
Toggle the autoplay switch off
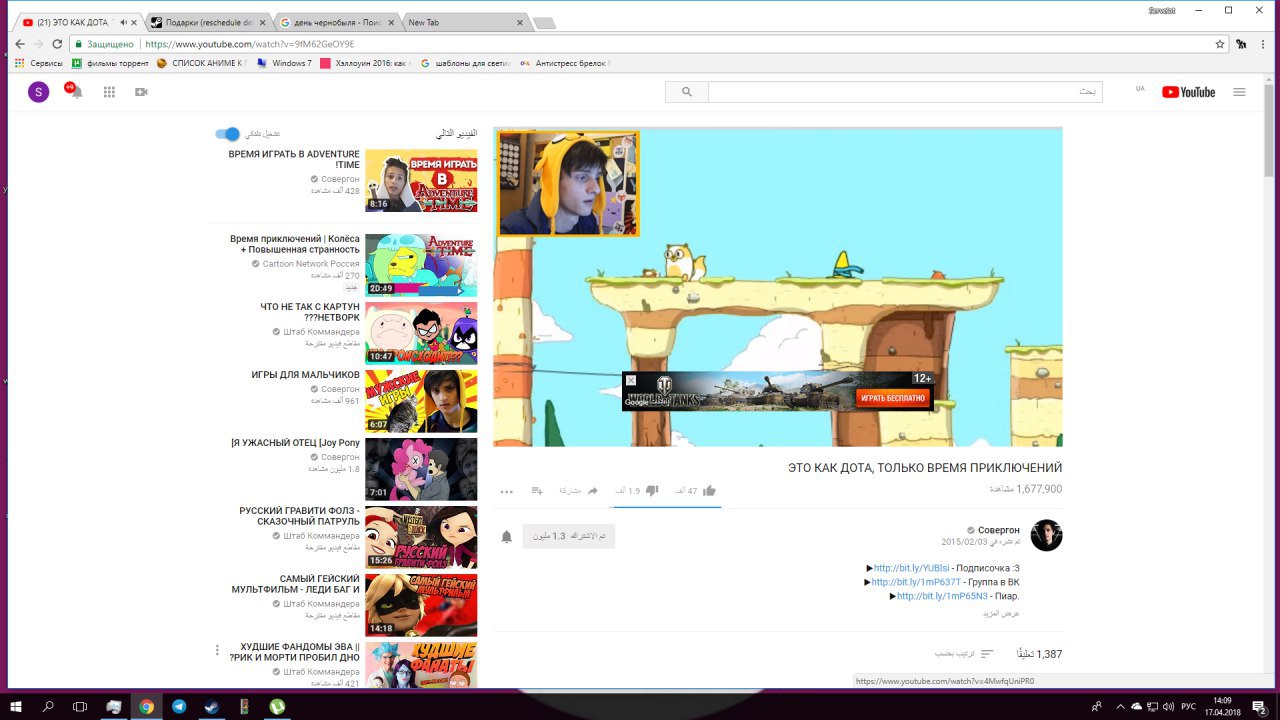coord(228,134)
